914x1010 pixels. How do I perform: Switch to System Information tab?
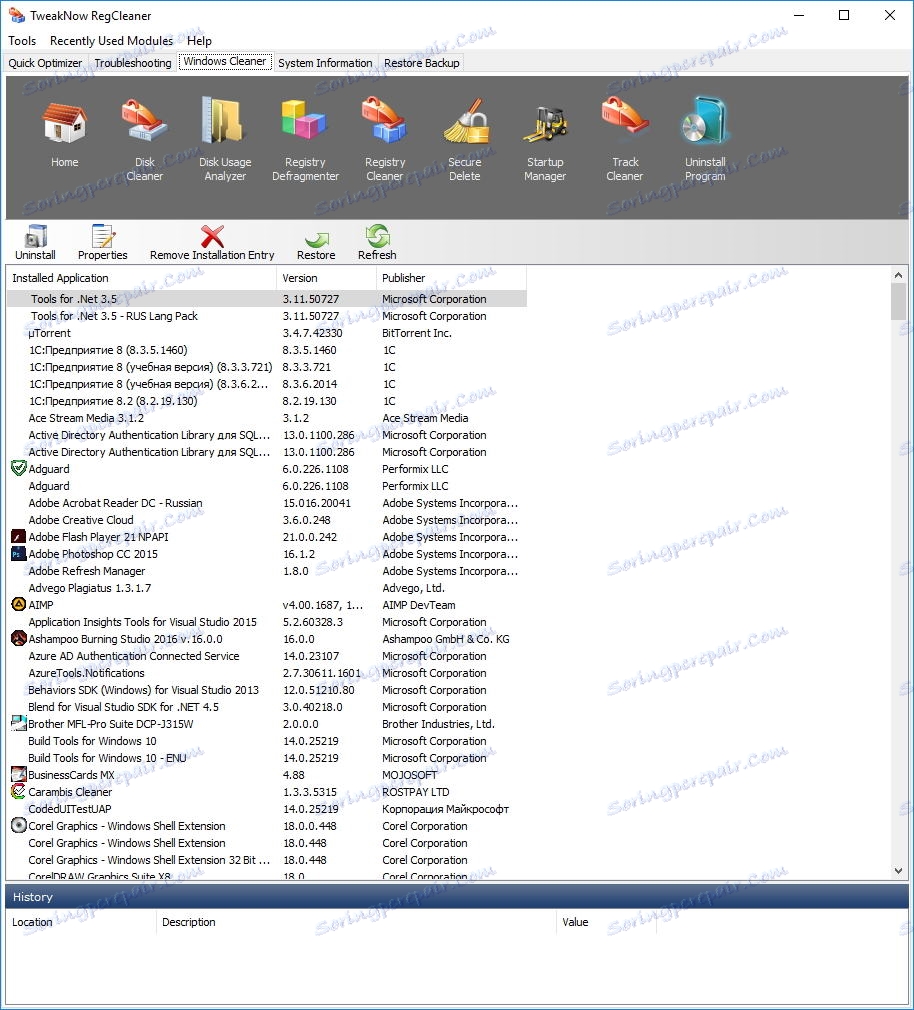point(325,62)
